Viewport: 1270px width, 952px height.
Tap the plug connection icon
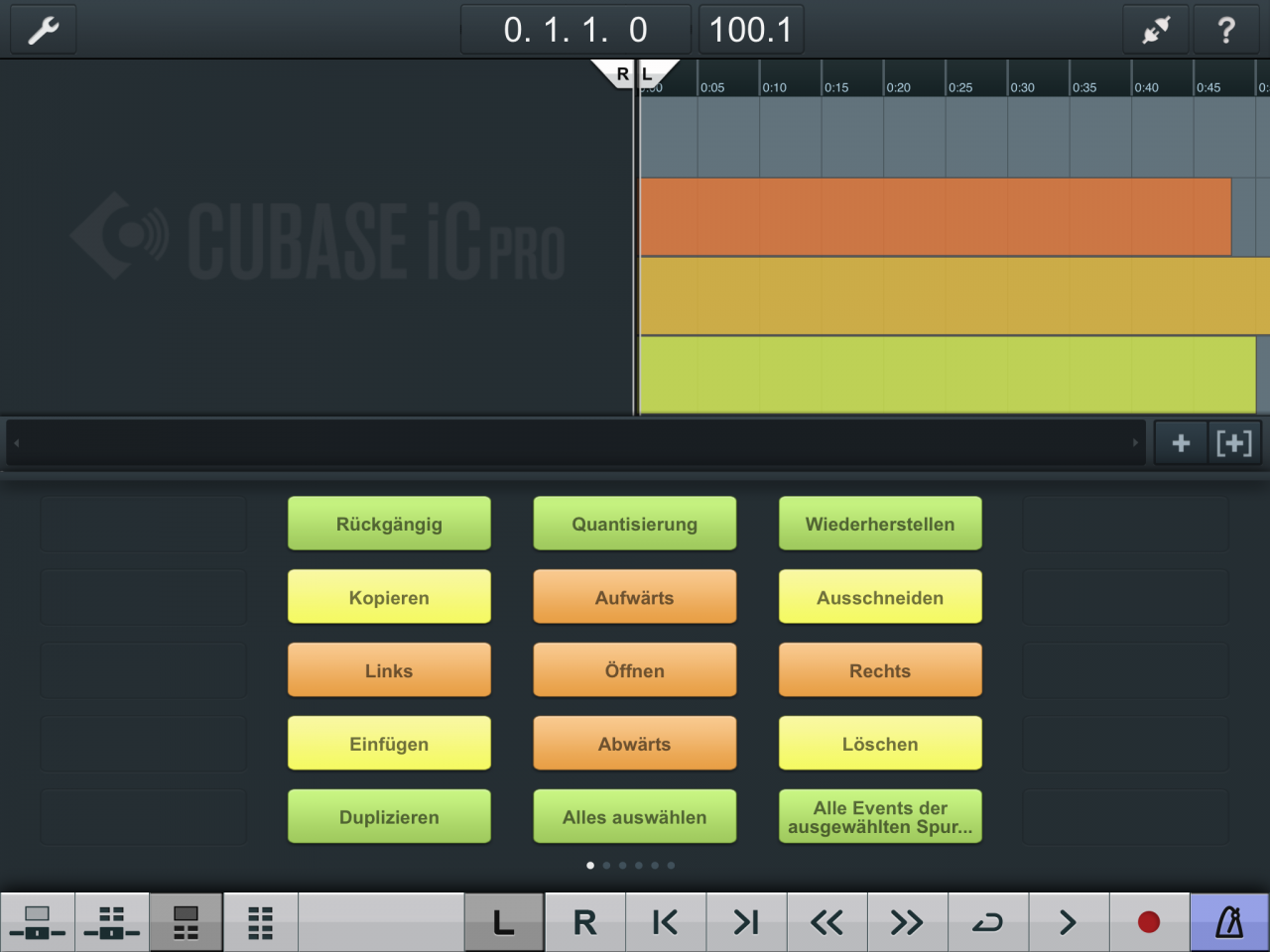coord(1156,30)
